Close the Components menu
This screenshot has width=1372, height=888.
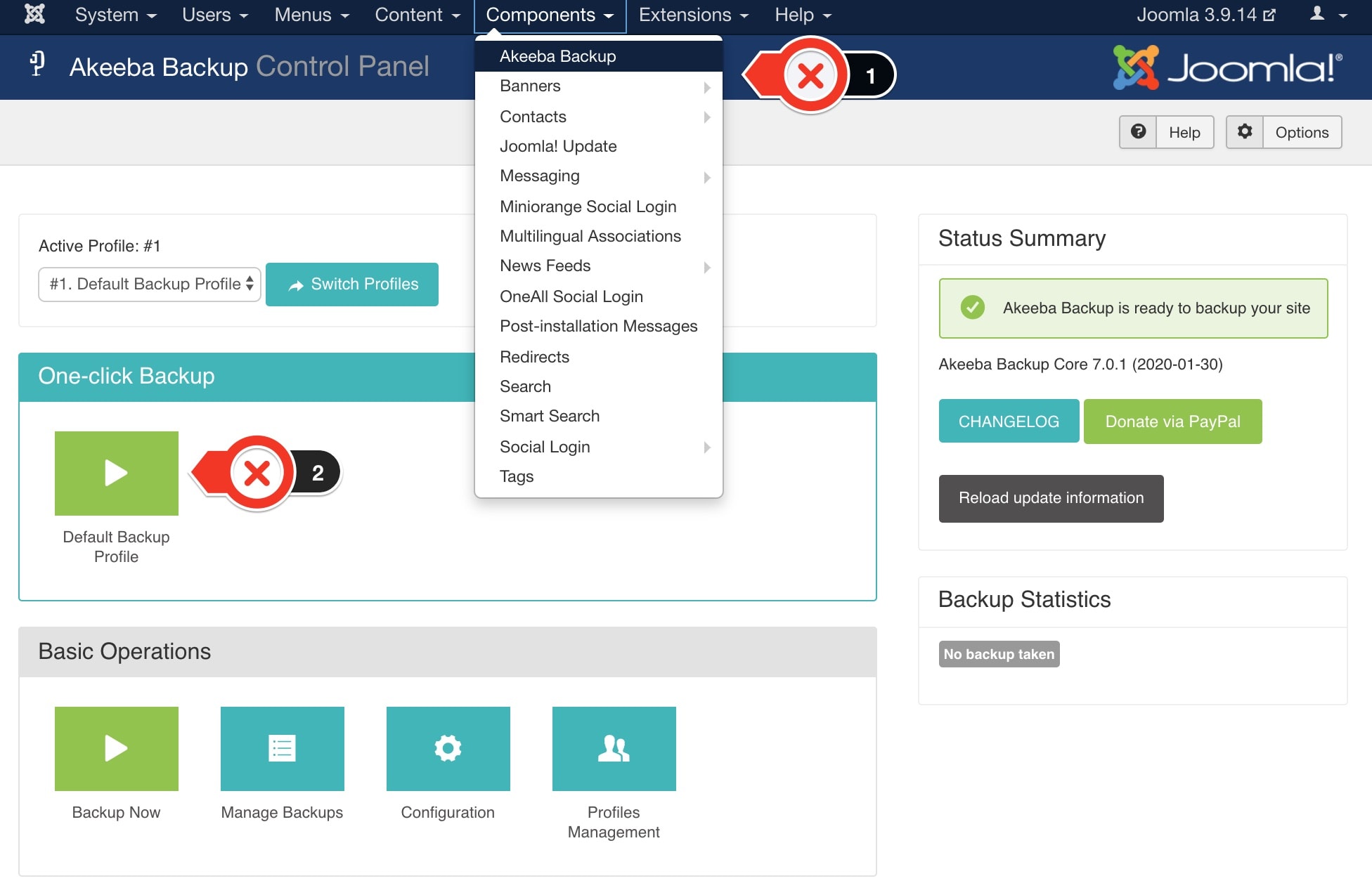tap(550, 15)
